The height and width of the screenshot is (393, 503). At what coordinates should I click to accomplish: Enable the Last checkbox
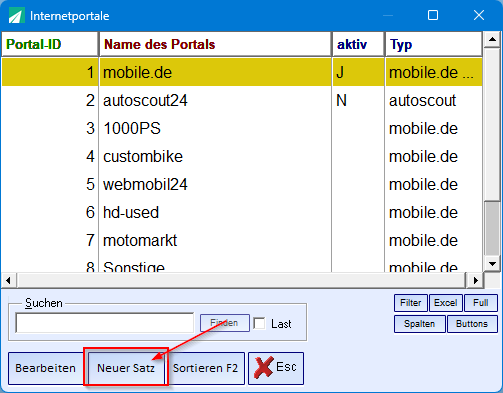click(259, 323)
